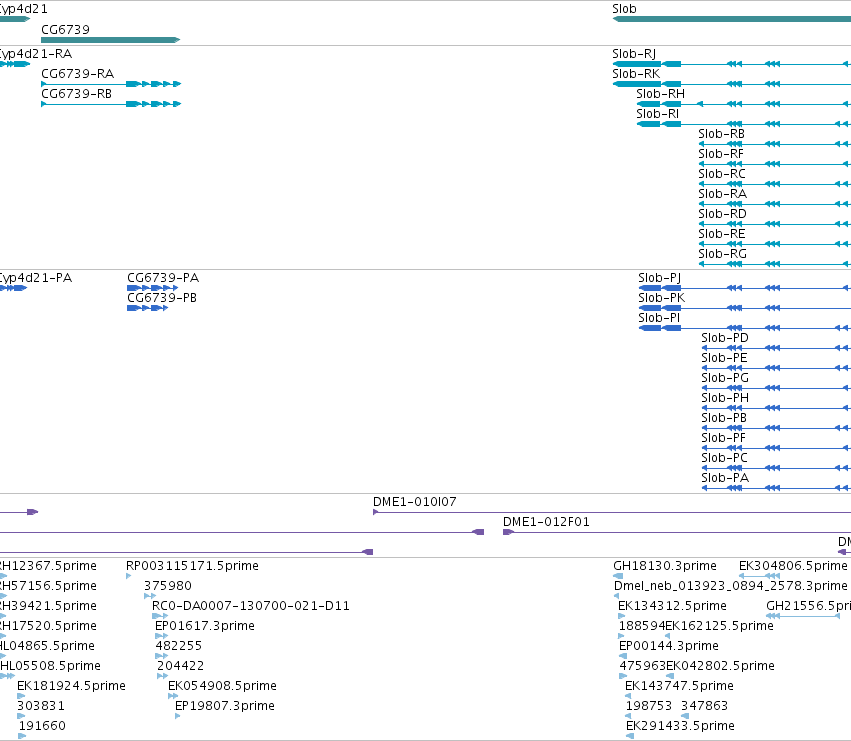Screen dimensions: 851x741
Task: Select the CG6739-RB transcript
Action: (111, 104)
